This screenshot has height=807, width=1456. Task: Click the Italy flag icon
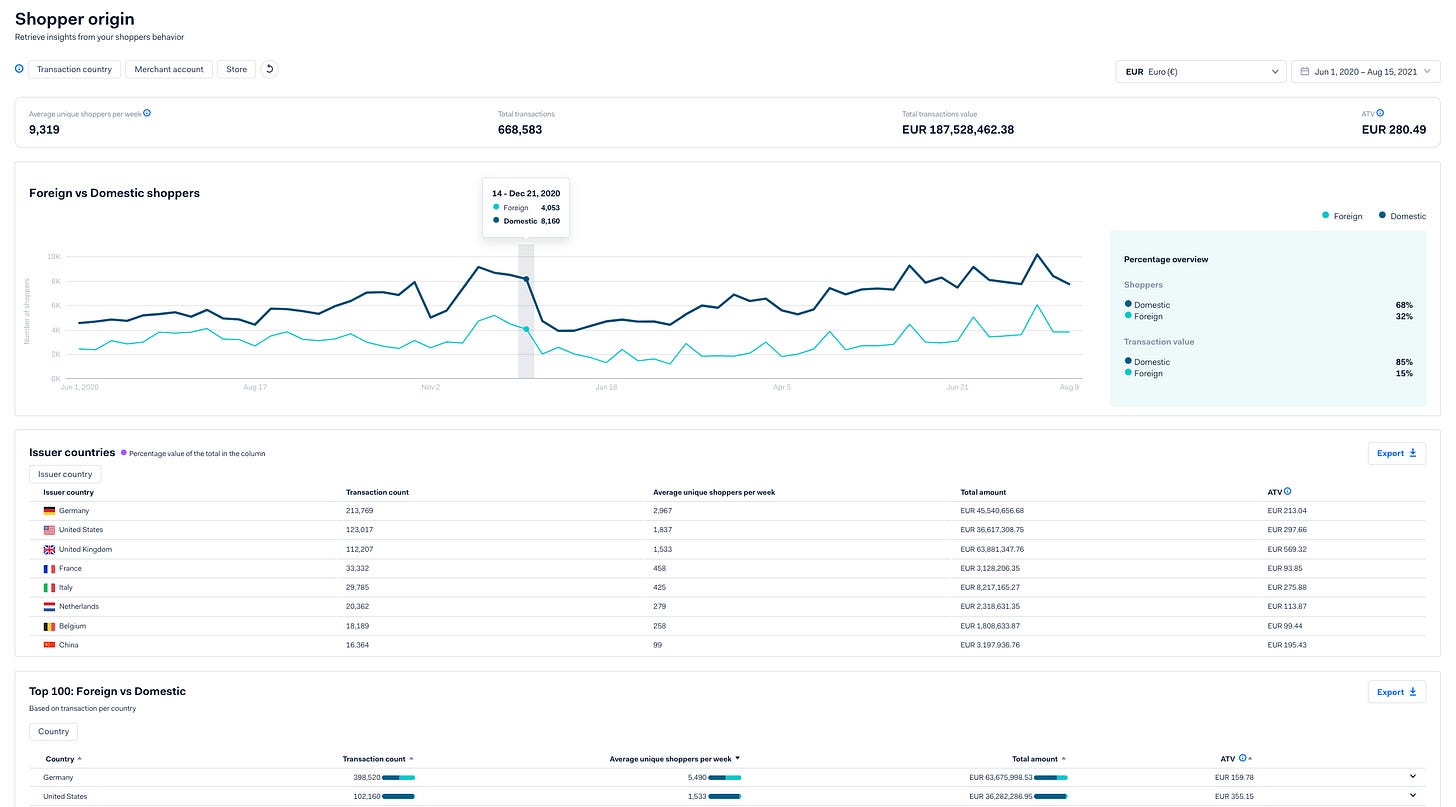(49, 587)
